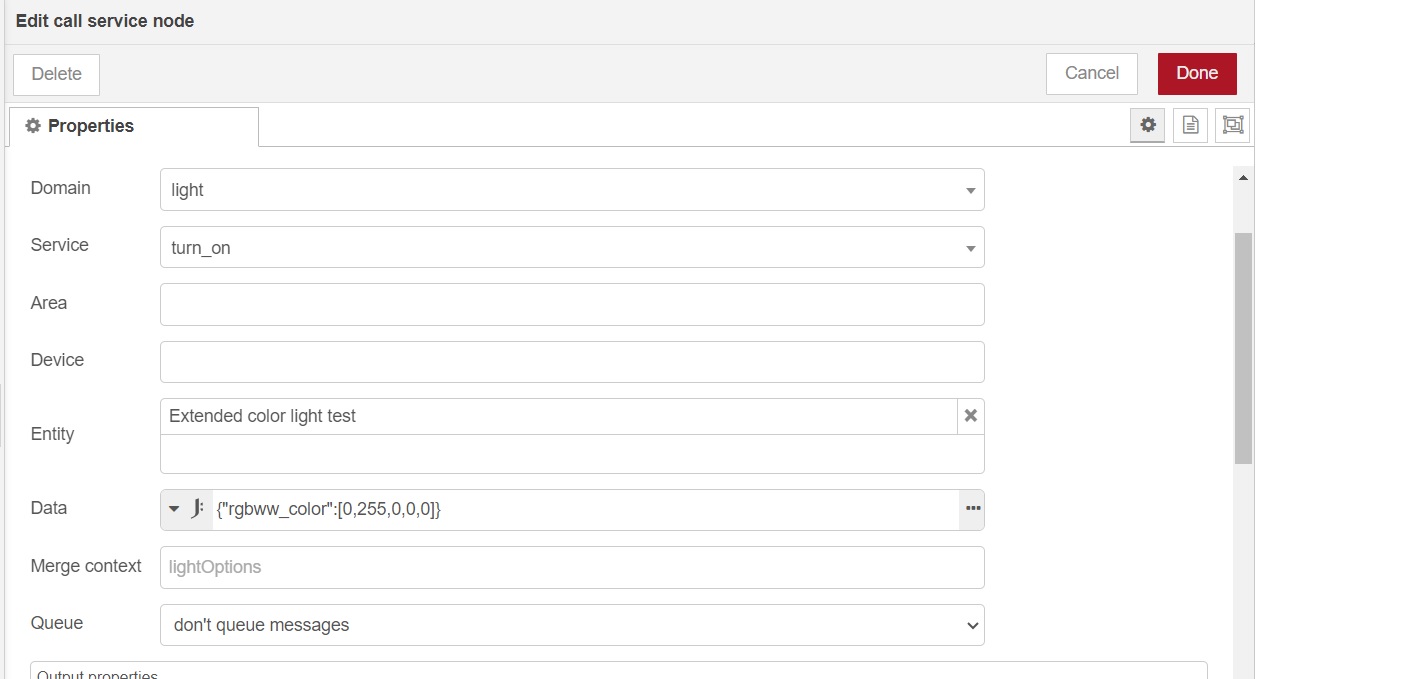Click the J: type indicator on Data field
Image resolution: width=1417 pixels, height=679 pixels.
coord(199,509)
